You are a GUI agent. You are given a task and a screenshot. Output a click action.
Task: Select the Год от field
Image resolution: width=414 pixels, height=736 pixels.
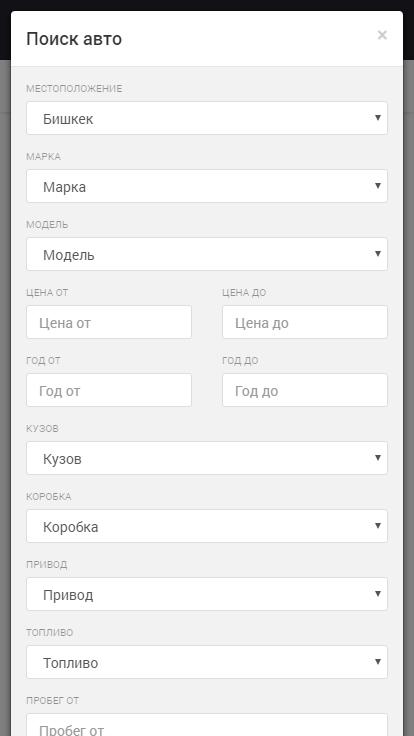[109, 390]
